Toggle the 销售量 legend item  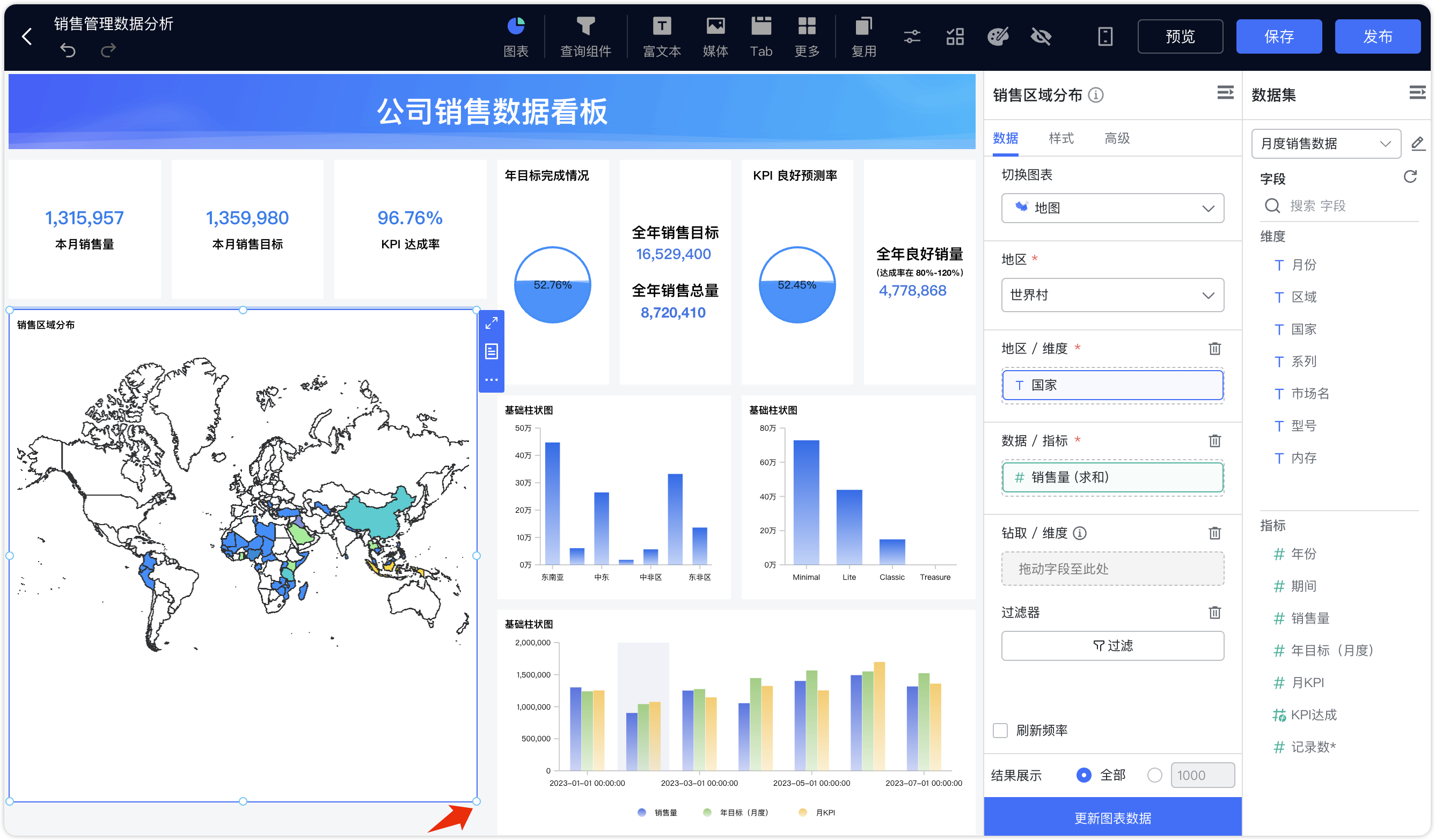tap(657, 813)
